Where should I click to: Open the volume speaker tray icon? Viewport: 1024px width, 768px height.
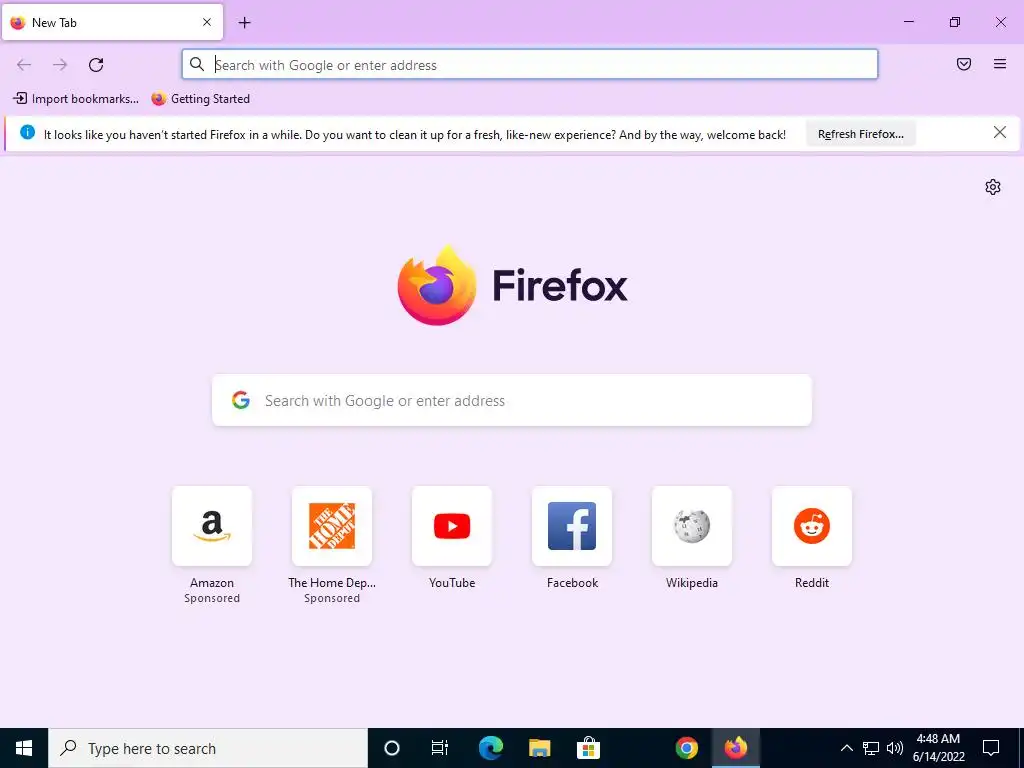tap(895, 748)
